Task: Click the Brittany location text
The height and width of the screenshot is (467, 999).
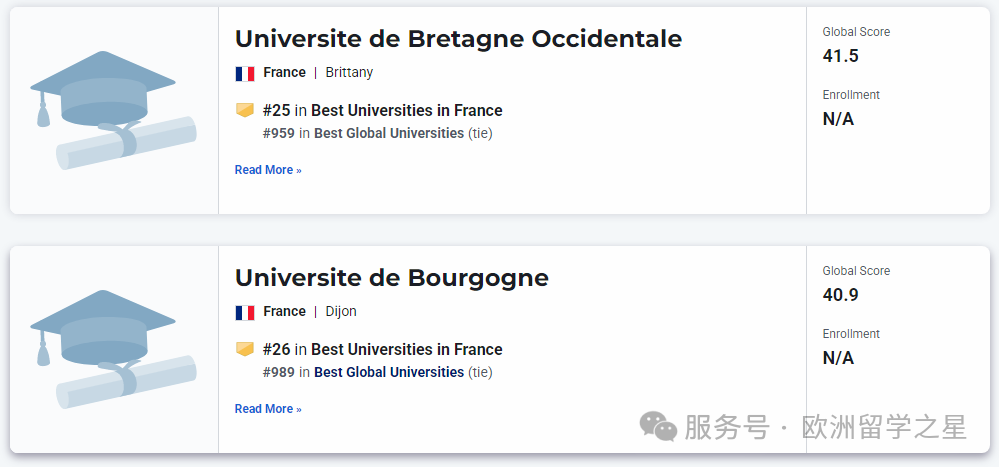Action: click(349, 73)
